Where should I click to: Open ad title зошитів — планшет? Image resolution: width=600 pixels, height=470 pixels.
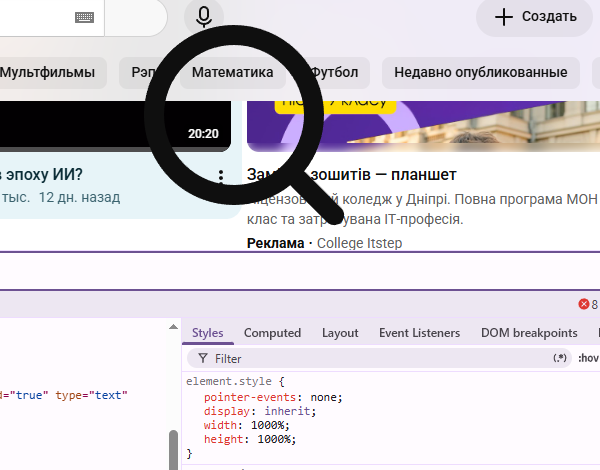pyautogui.click(x=352, y=175)
